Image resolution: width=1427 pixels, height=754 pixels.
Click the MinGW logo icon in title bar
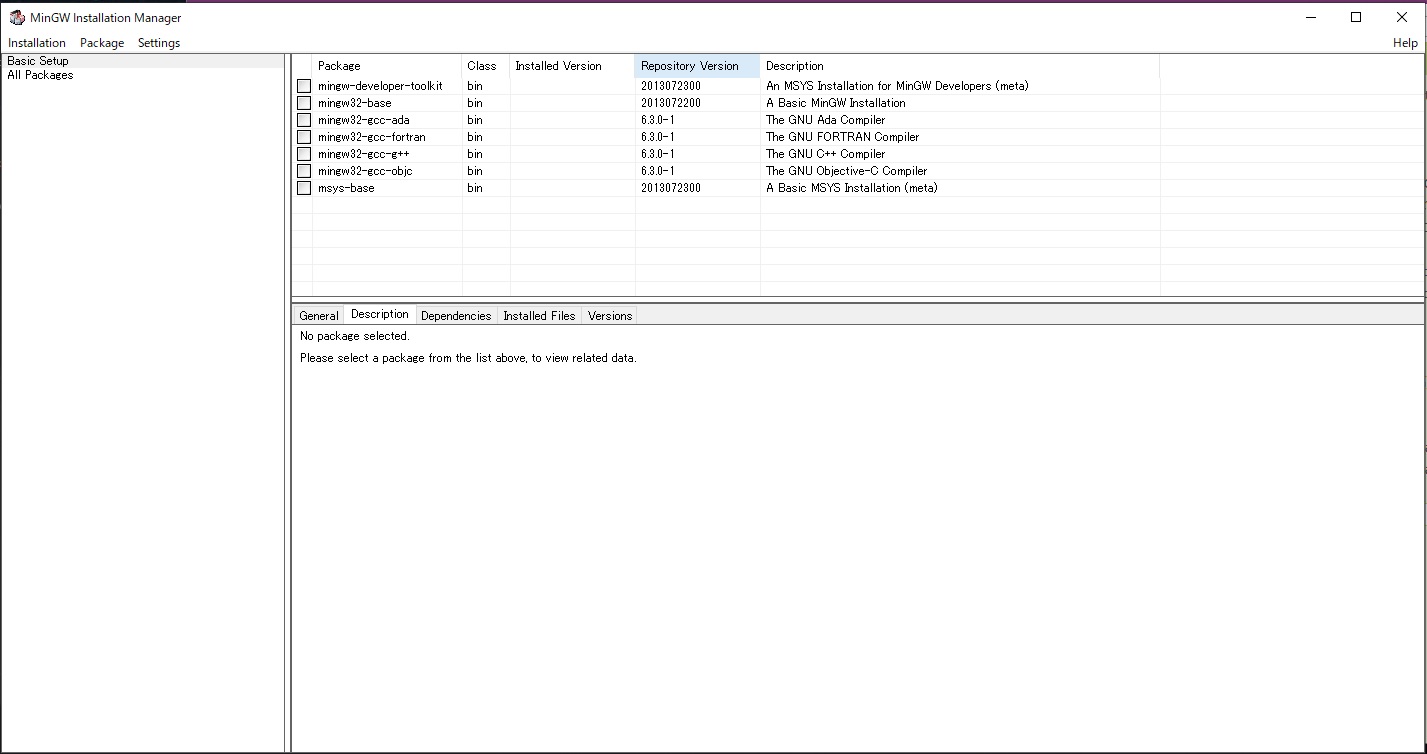pyautogui.click(x=15, y=17)
